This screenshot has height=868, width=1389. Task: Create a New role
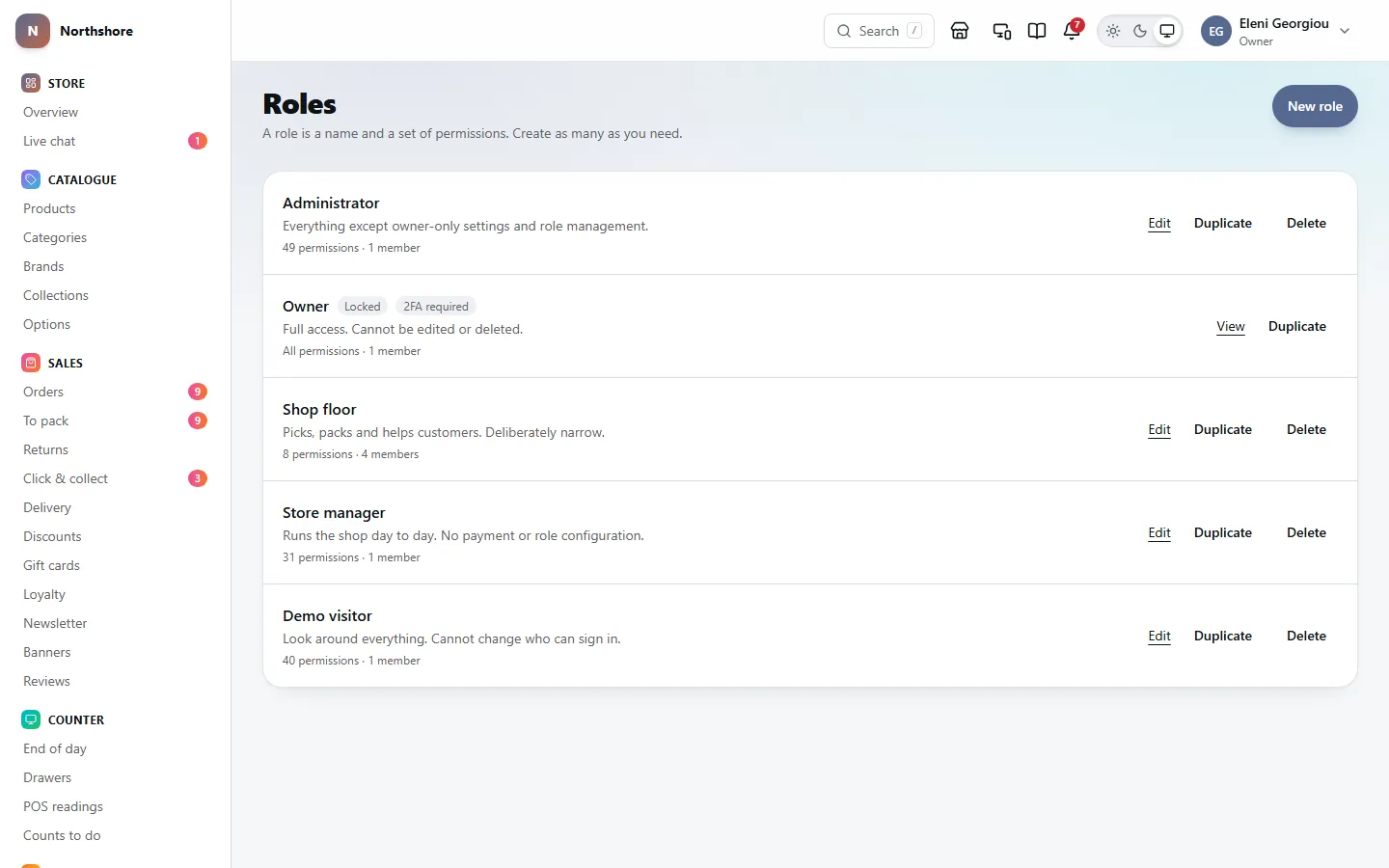click(1315, 106)
